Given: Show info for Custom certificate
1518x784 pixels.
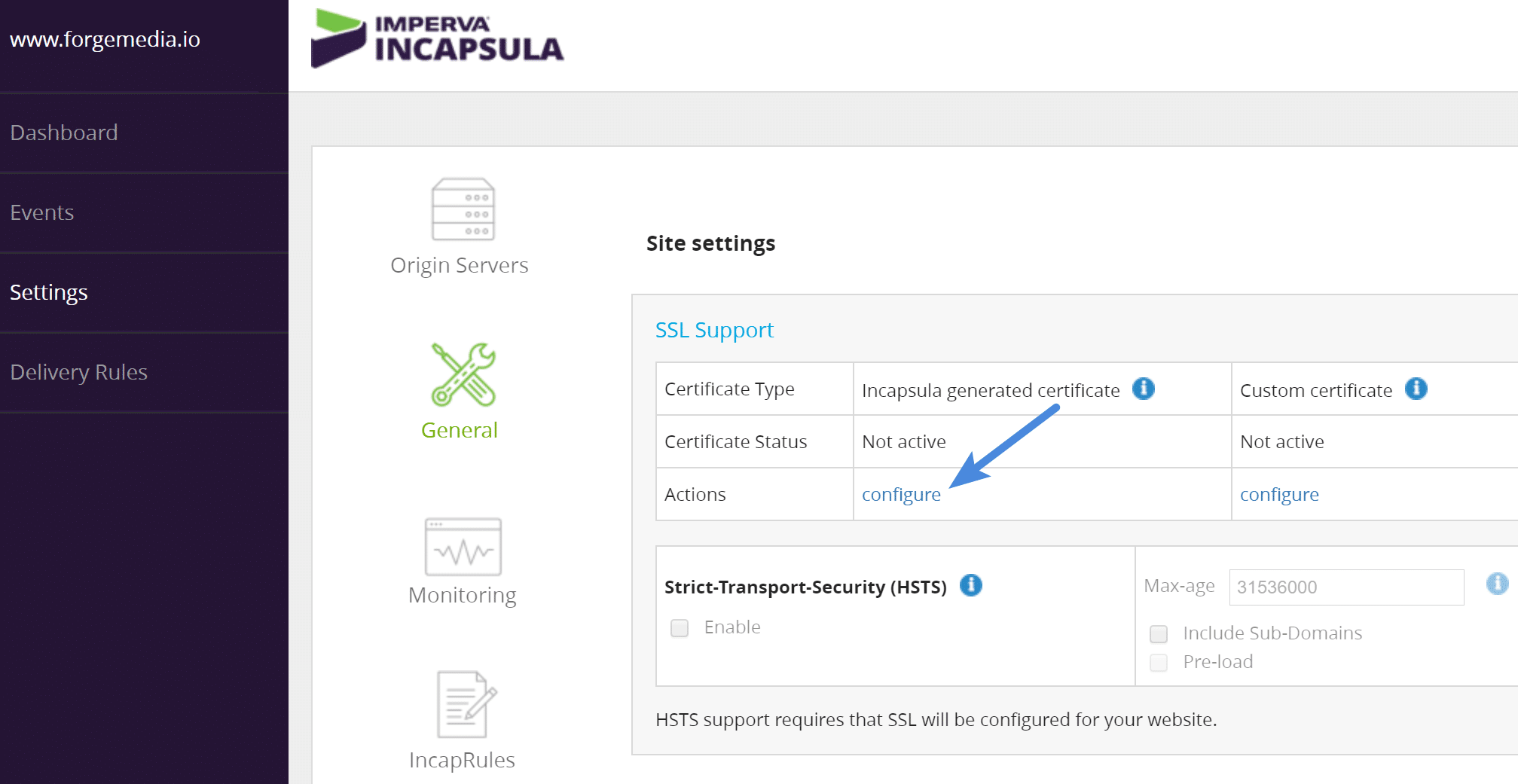Looking at the screenshot, I should [1416, 389].
